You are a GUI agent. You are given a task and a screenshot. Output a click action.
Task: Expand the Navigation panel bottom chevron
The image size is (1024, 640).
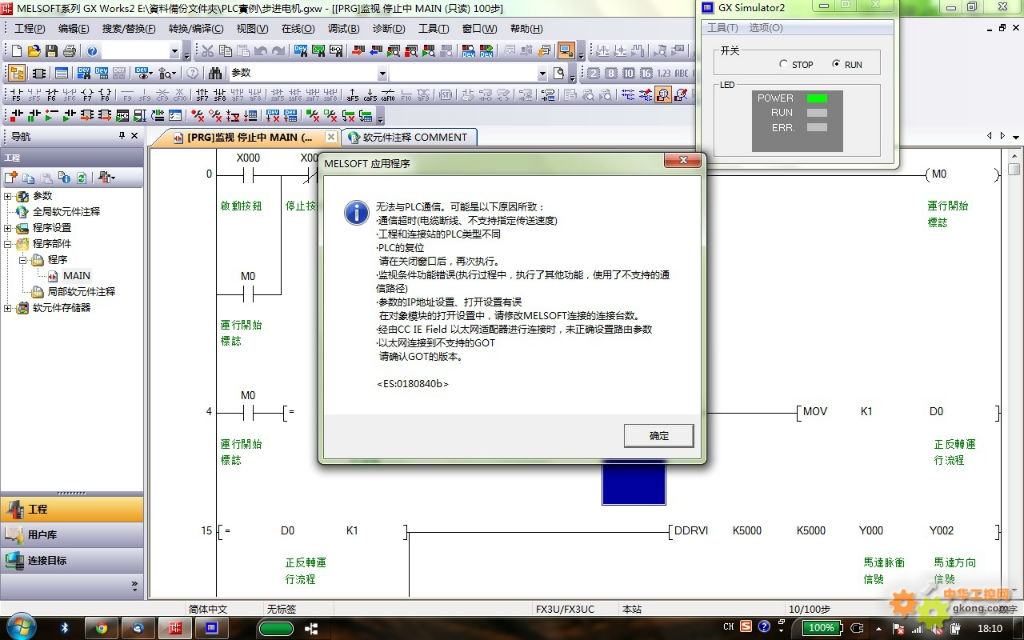tap(135, 585)
